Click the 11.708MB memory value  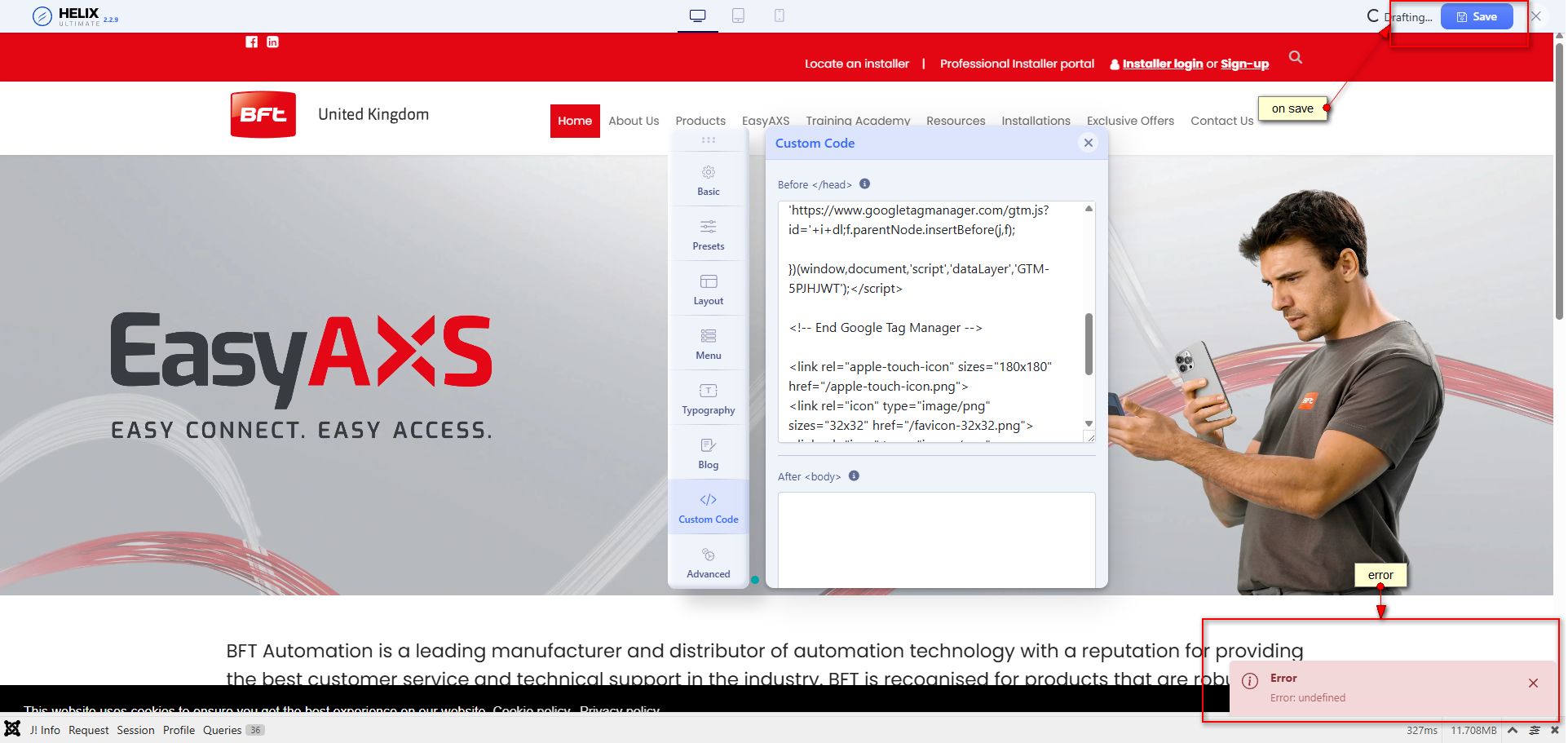pos(1473,730)
